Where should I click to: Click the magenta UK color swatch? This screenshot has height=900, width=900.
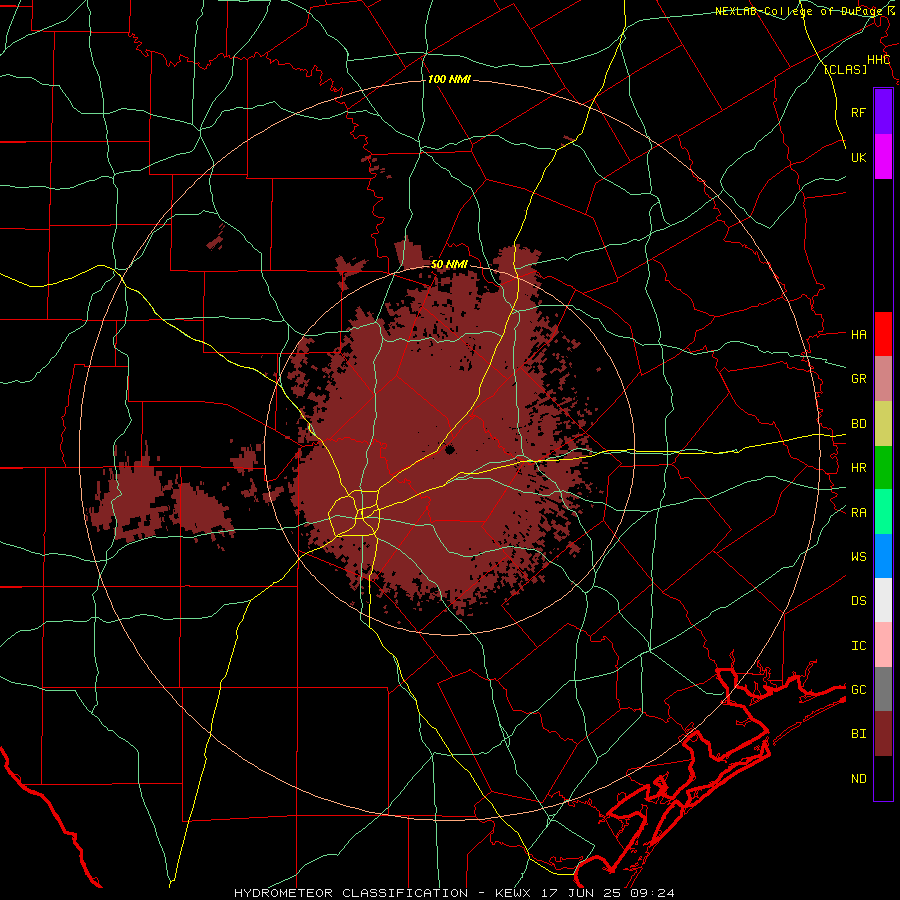pyautogui.click(x=883, y=157)
